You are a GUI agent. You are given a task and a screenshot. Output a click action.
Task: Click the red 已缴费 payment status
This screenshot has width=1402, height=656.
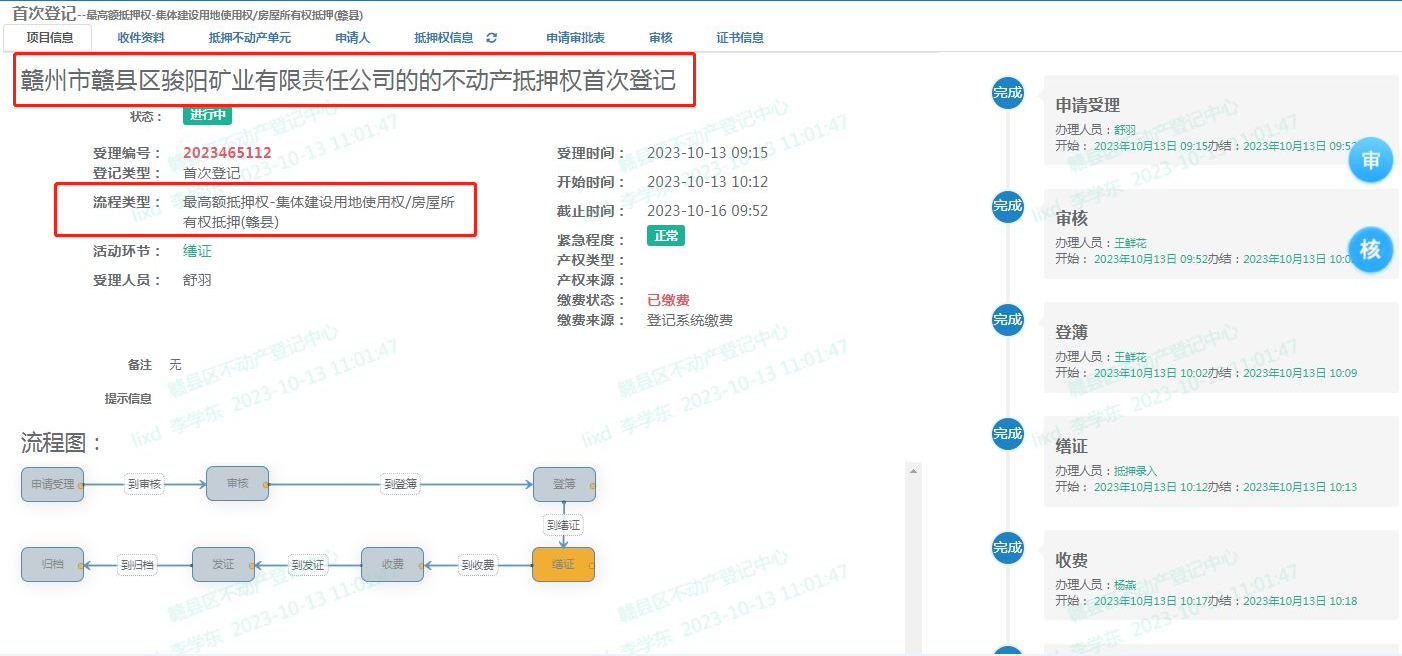pos(668,300)
